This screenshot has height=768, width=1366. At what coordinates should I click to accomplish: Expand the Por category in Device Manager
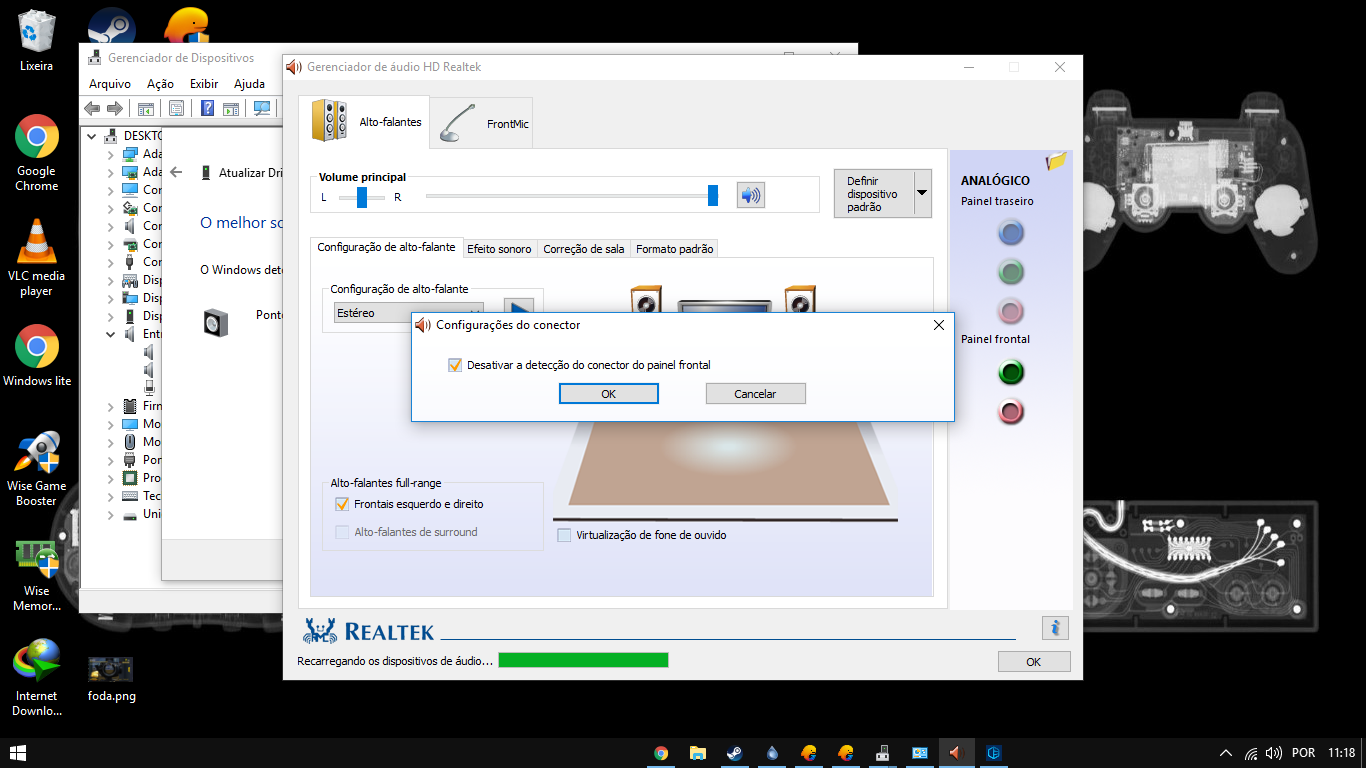pyautogui.click(x=111, y=460)
